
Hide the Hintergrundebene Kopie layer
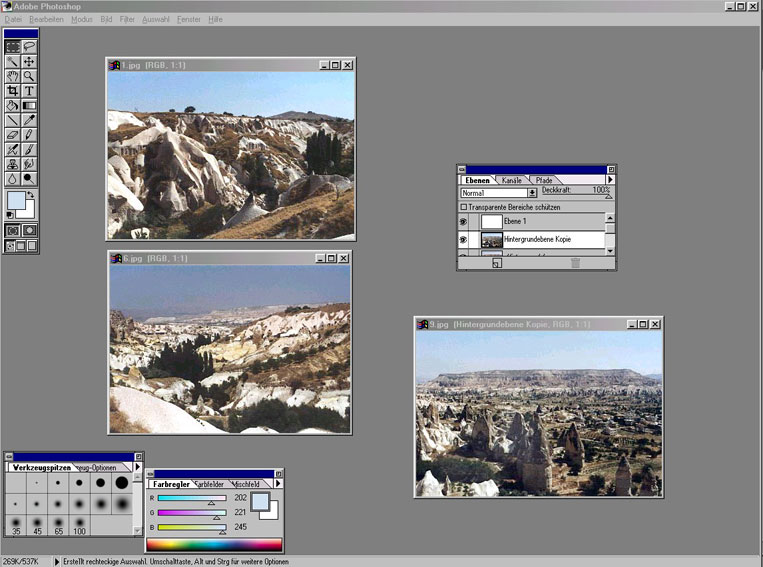(x=463, y=240)
